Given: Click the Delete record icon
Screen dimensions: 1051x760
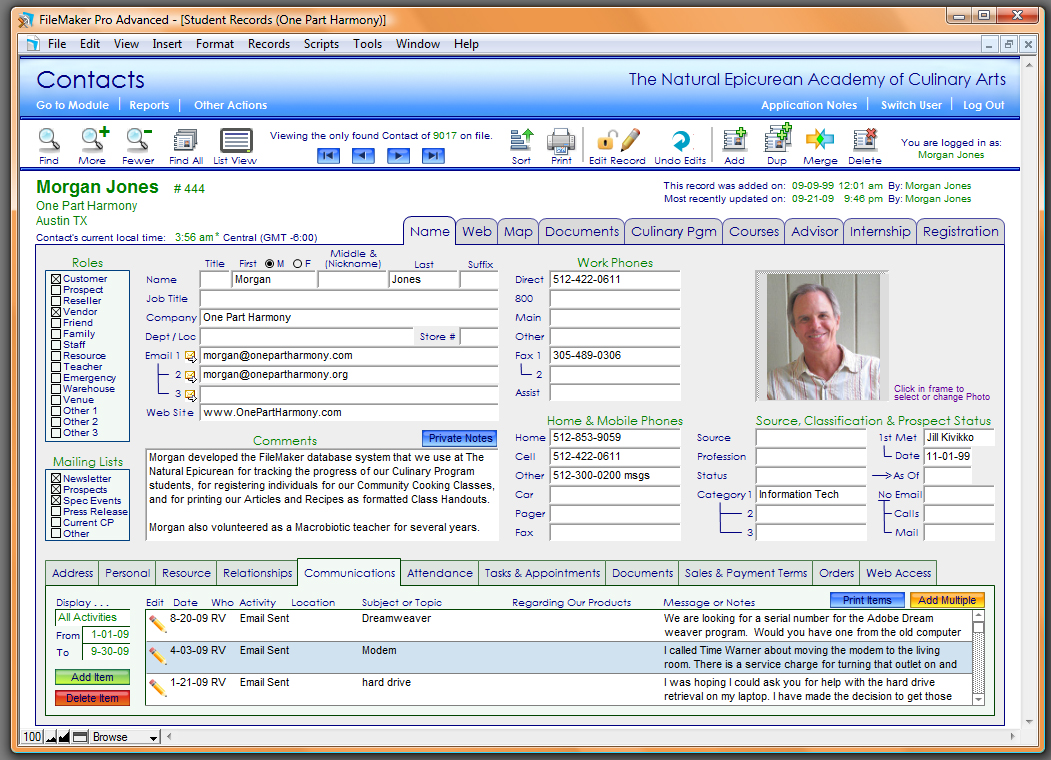Looking at the screenshot, I should (x=865, y=140).
